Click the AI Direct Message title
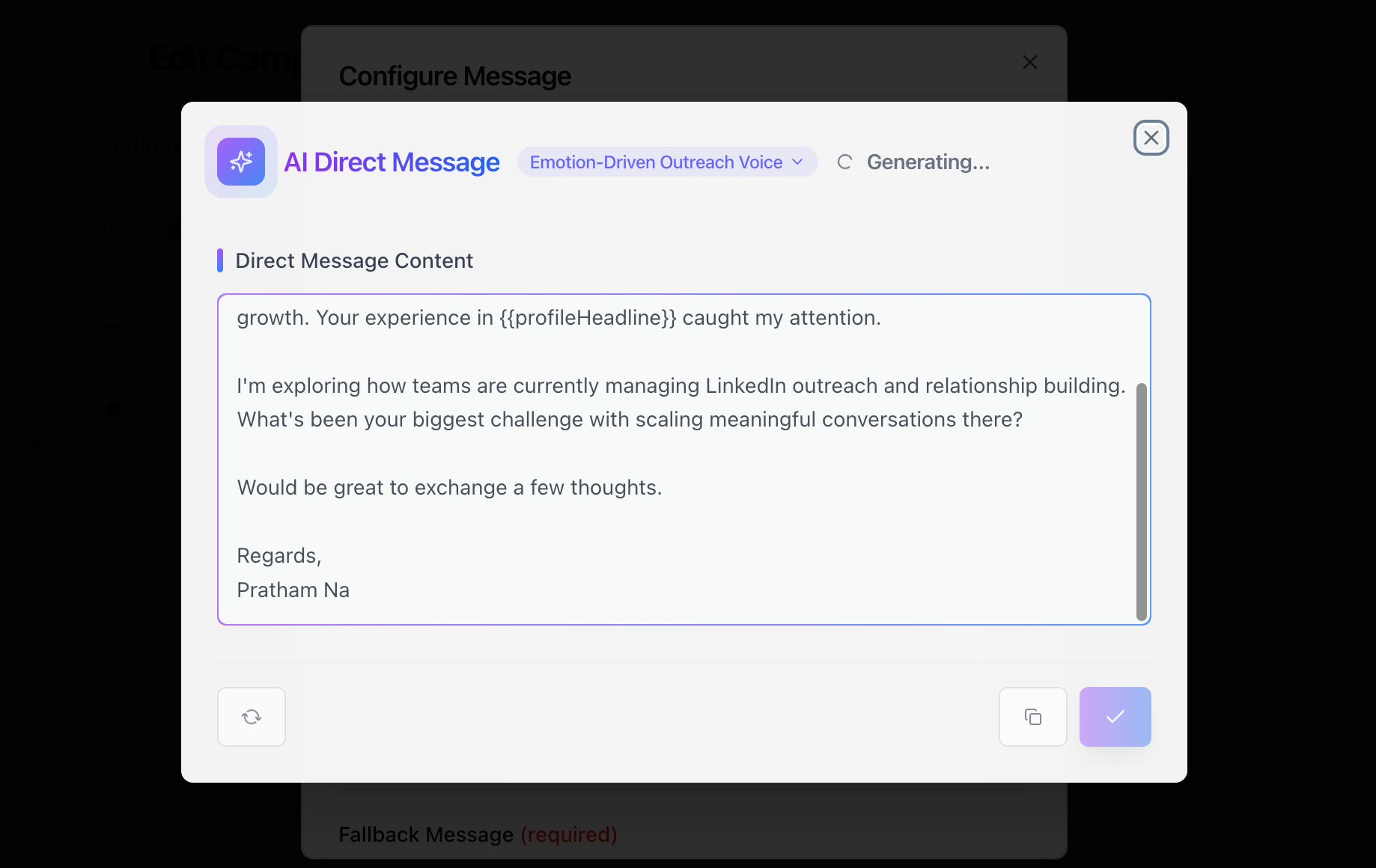Image resolution: width=1376 pixels, height=868 pixels. [x=392, y=162]
